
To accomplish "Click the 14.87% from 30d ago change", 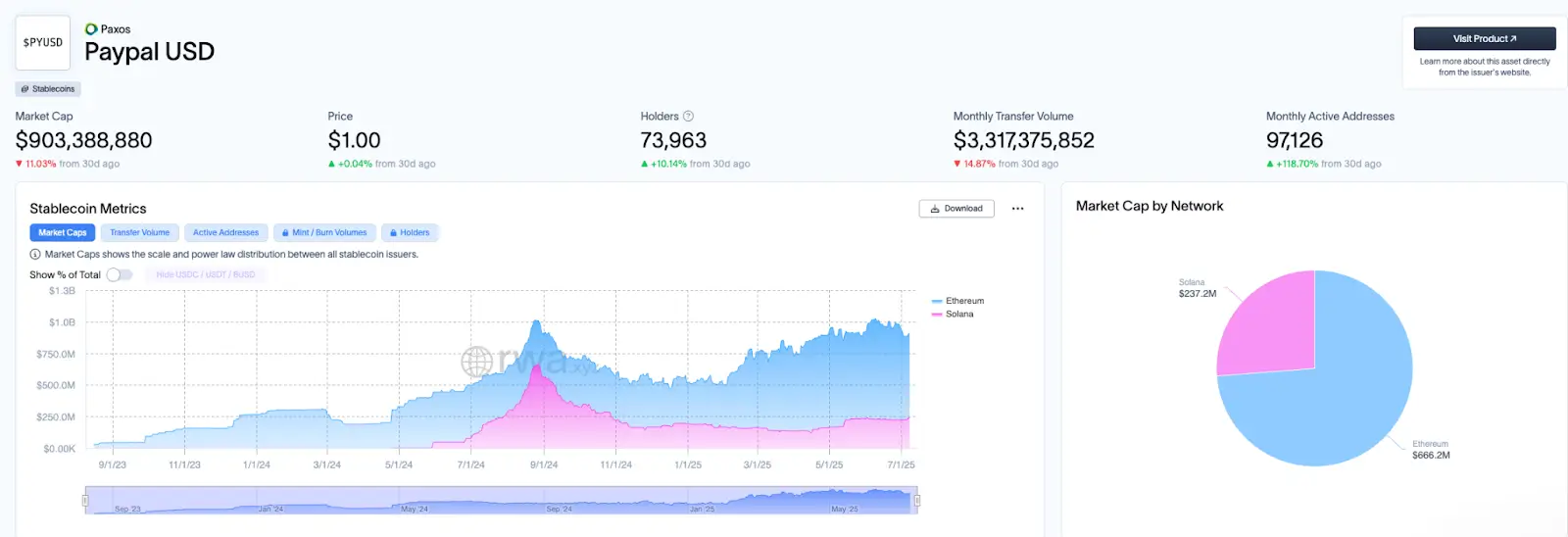I will (1006, 164).
